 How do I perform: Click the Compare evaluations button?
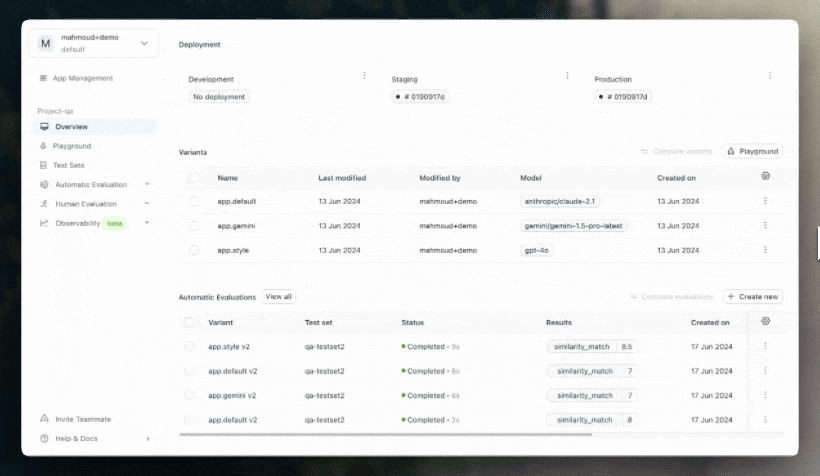(671, 297)
